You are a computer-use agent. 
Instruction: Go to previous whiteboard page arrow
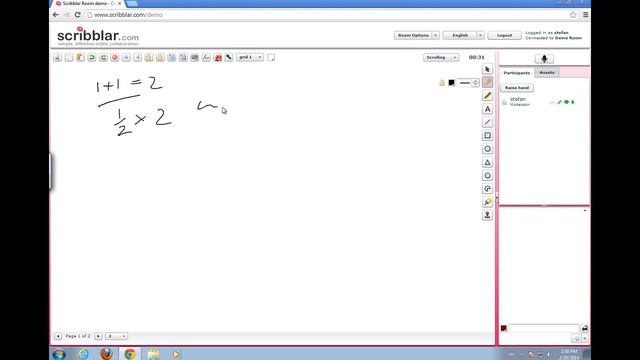pyautogui.click(x=58, y=336)
